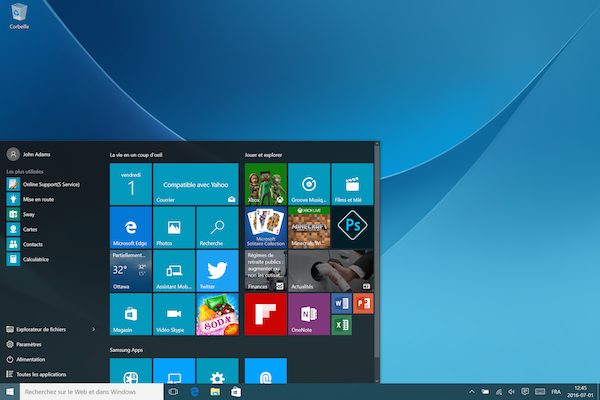Open the Action Center notifications icon
The image size is (600, 400).
pos(525,391)
